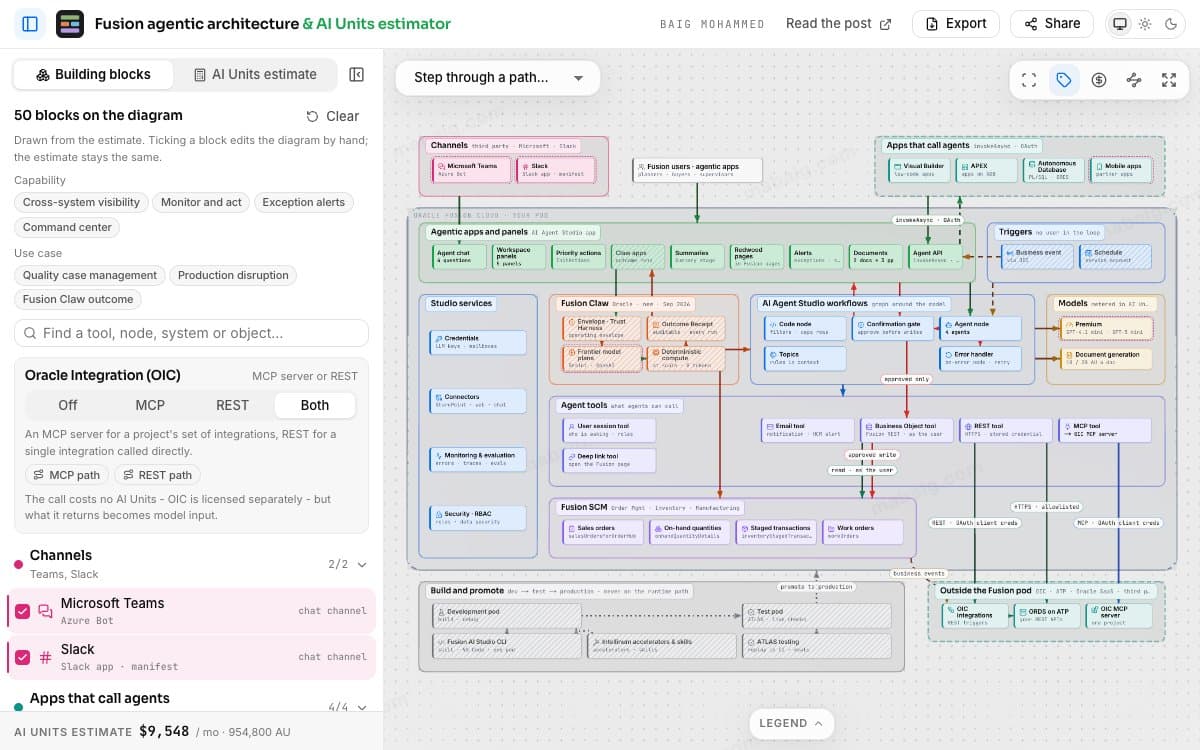Collapse the Channels section chevron
This screenshot has width=1200, height=750.
tap(362, 564)
